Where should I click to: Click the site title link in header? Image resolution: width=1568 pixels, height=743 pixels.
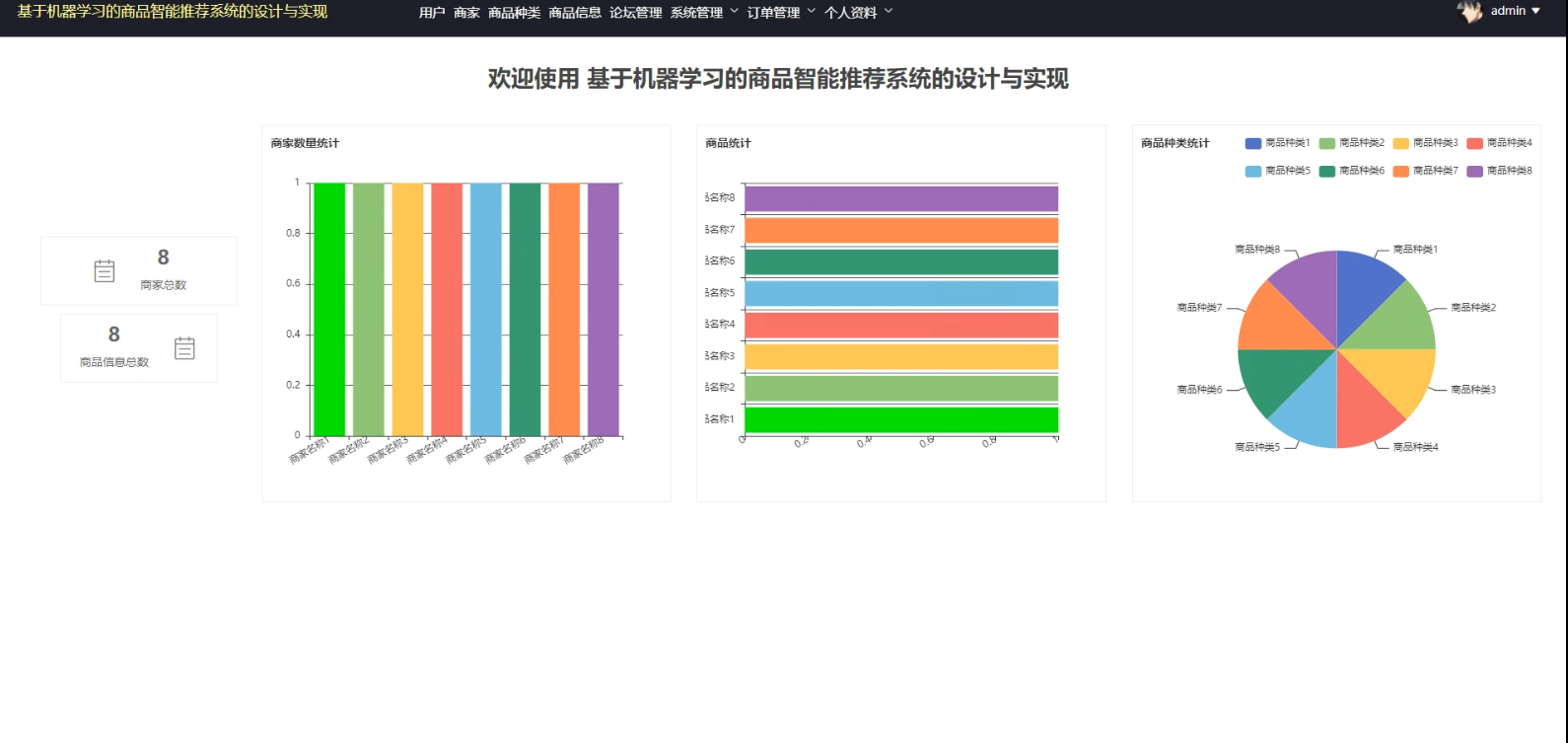pos(173,12)
